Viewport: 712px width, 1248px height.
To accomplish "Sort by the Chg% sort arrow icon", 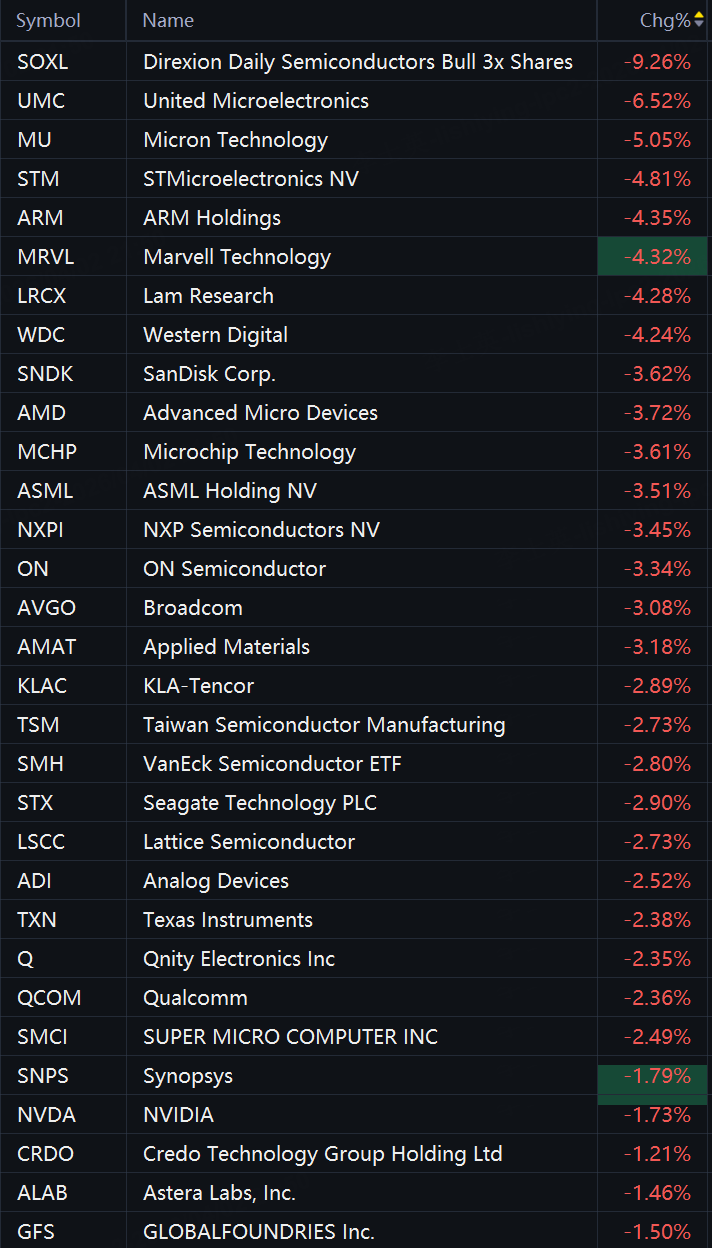I will click(699, 20).
